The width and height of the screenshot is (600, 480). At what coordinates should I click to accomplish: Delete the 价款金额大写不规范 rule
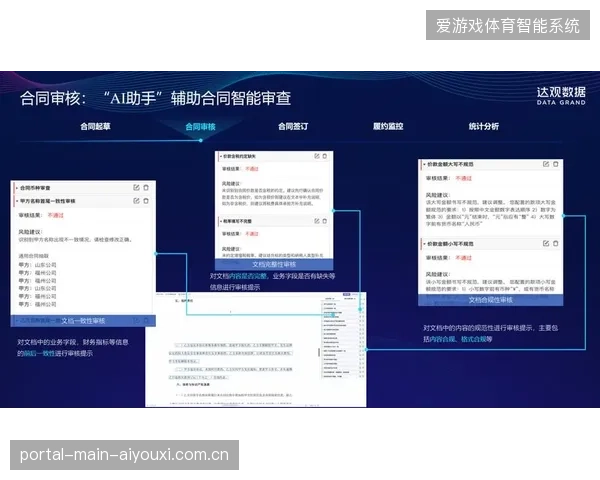[x=556, y=164]
